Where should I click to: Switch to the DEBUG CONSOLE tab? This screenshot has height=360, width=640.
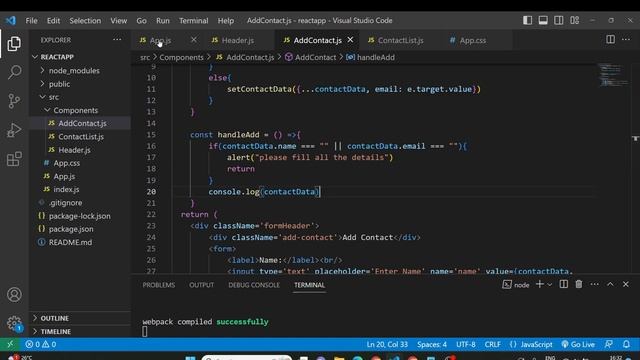pos(254,285)
